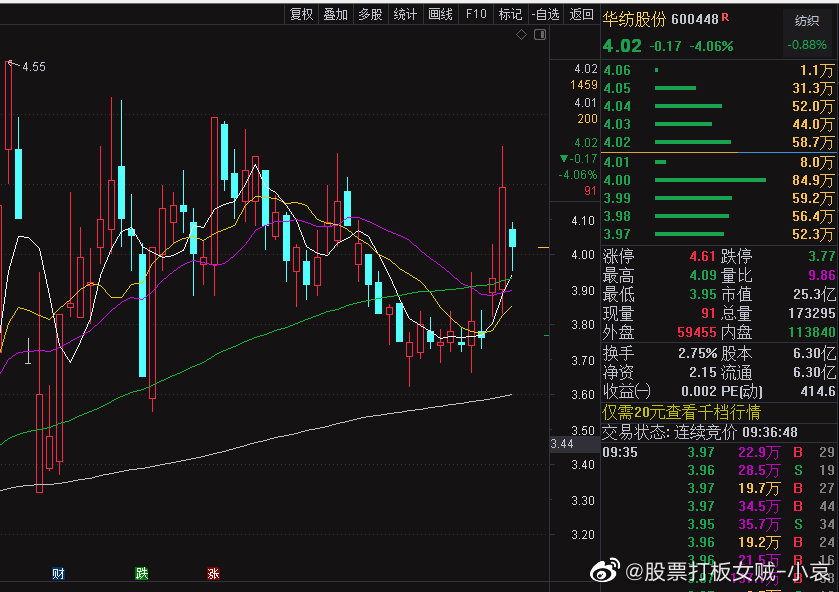
Task: Select the 4.00 bid price row
Action: click(x=718, y=180)
